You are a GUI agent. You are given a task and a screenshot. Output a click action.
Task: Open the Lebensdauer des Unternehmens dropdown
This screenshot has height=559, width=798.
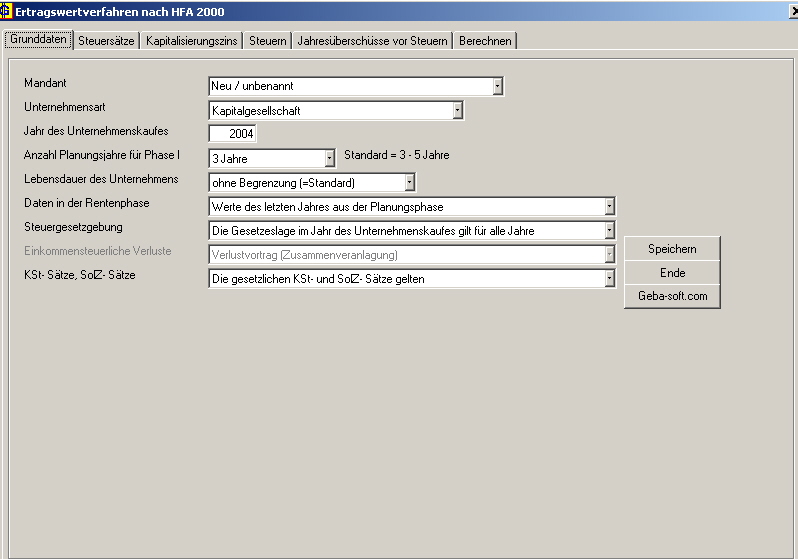409,182
